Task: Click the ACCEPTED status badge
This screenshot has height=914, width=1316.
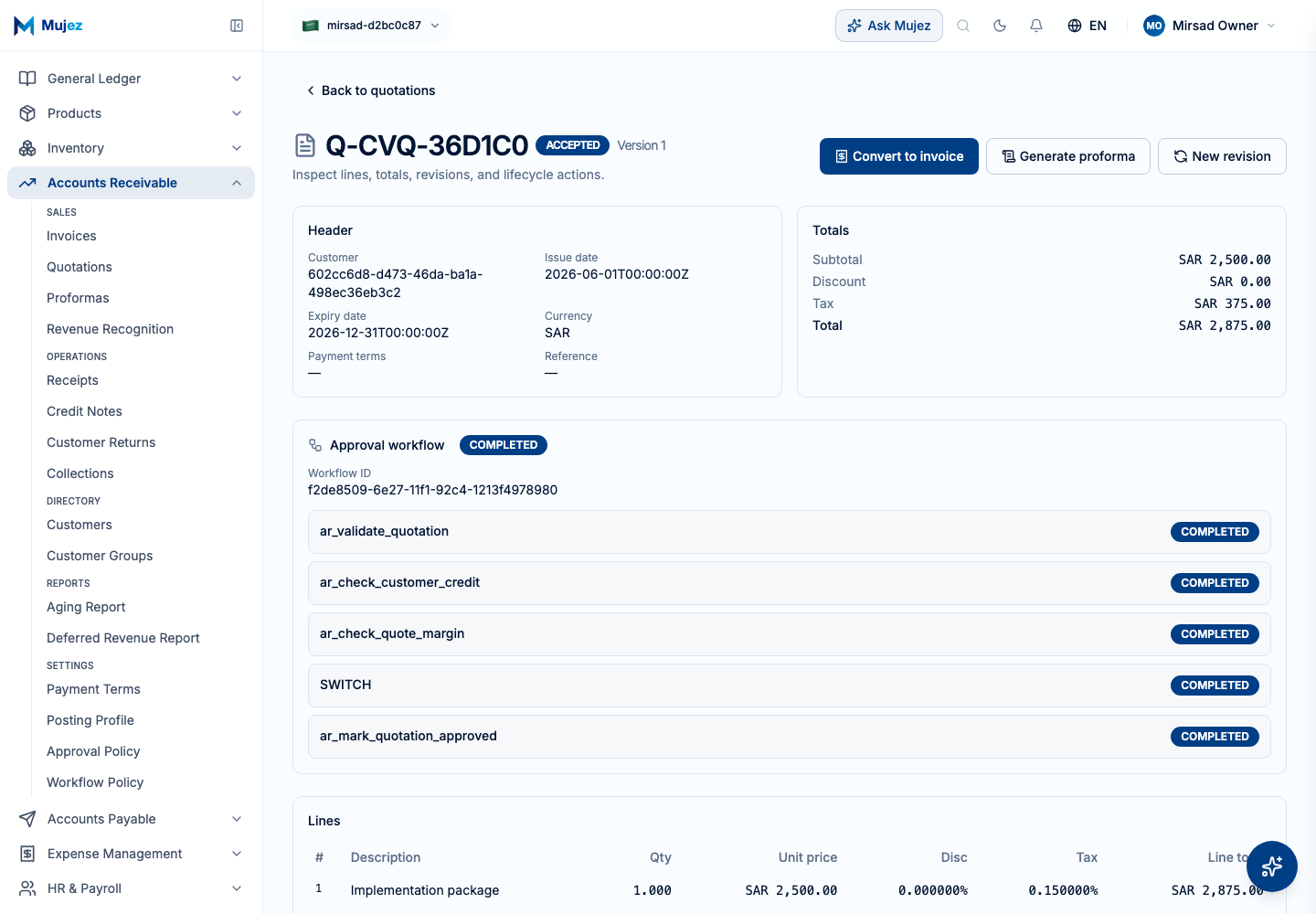Action: (573, 145)
